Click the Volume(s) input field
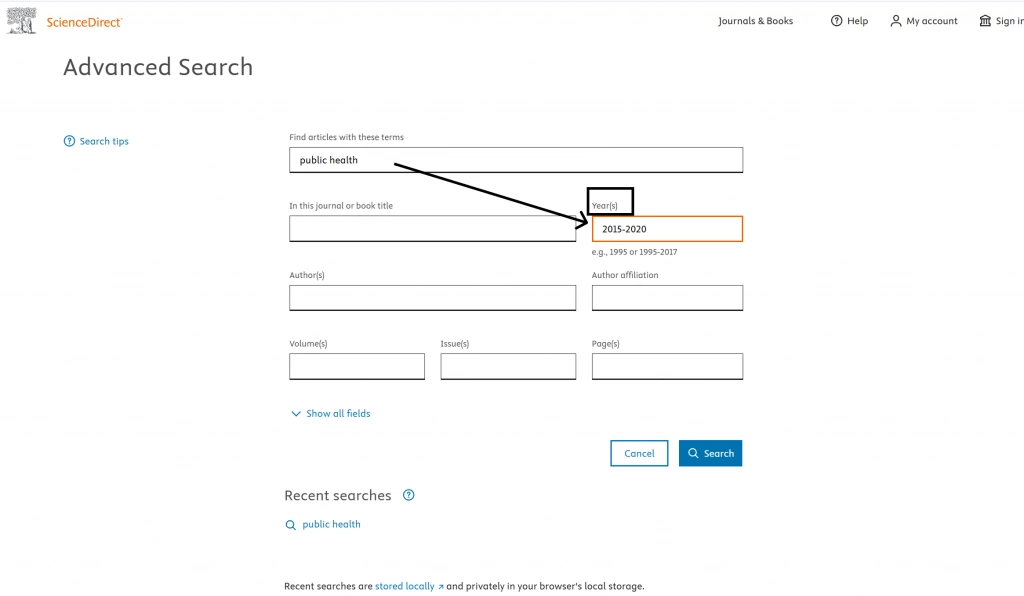1024x596 pixels. click(357, 366)
